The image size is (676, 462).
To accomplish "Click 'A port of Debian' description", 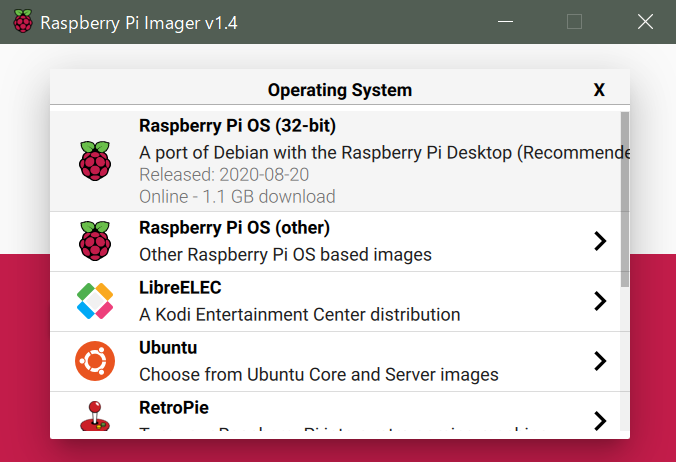I will pos(384,153).
